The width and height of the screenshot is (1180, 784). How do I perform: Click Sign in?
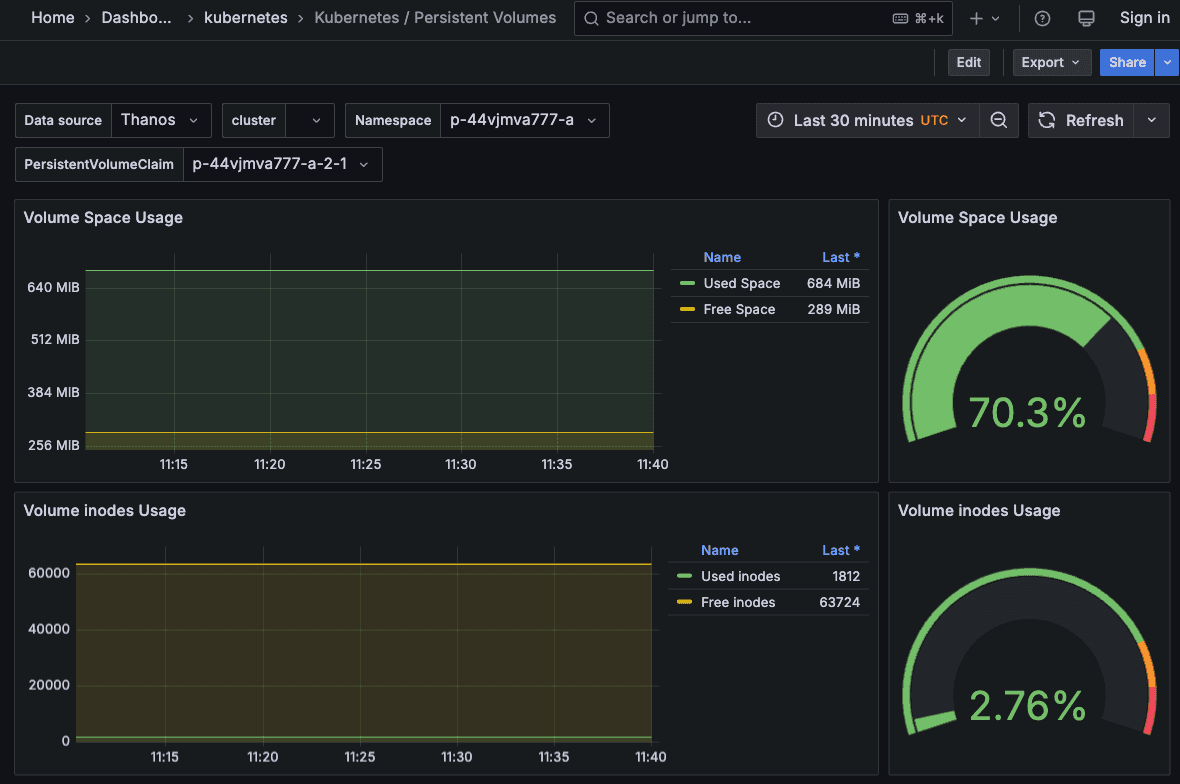coord(1144,18)
